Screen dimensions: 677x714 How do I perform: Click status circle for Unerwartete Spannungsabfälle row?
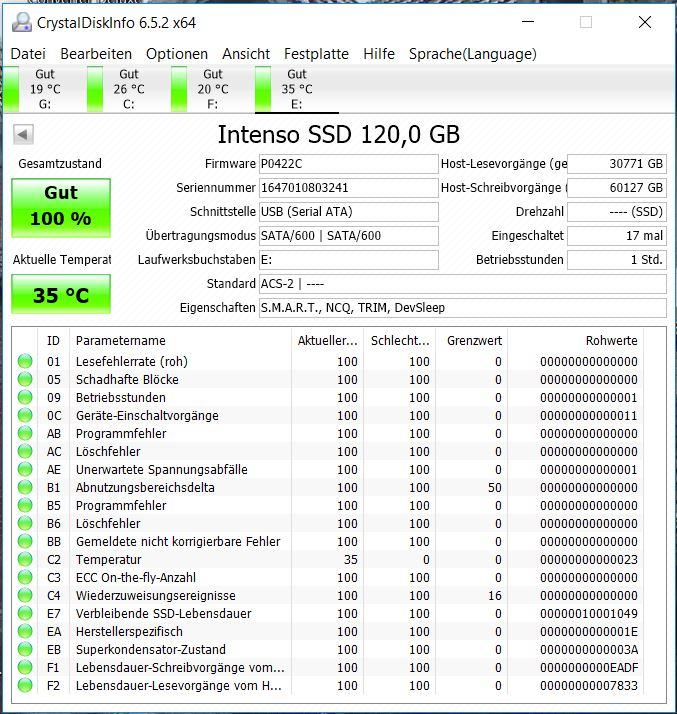tap(25, 469)
